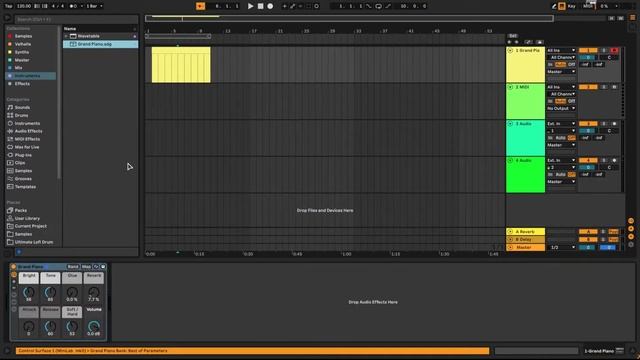Solo the Grand Piano track
The image size is (640, 360).
604,50
